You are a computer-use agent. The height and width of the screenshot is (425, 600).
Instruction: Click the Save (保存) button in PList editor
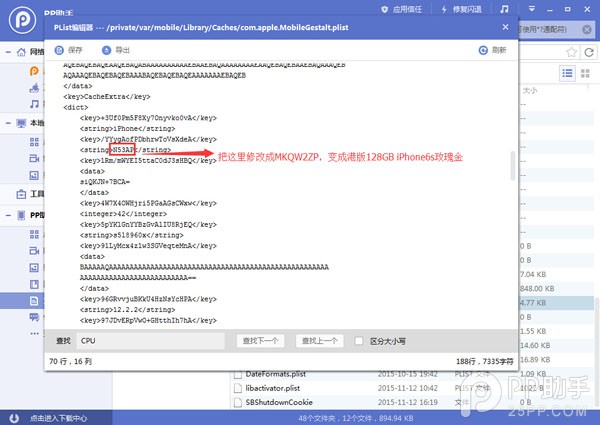pyautogui.click(x=68, y=50)
